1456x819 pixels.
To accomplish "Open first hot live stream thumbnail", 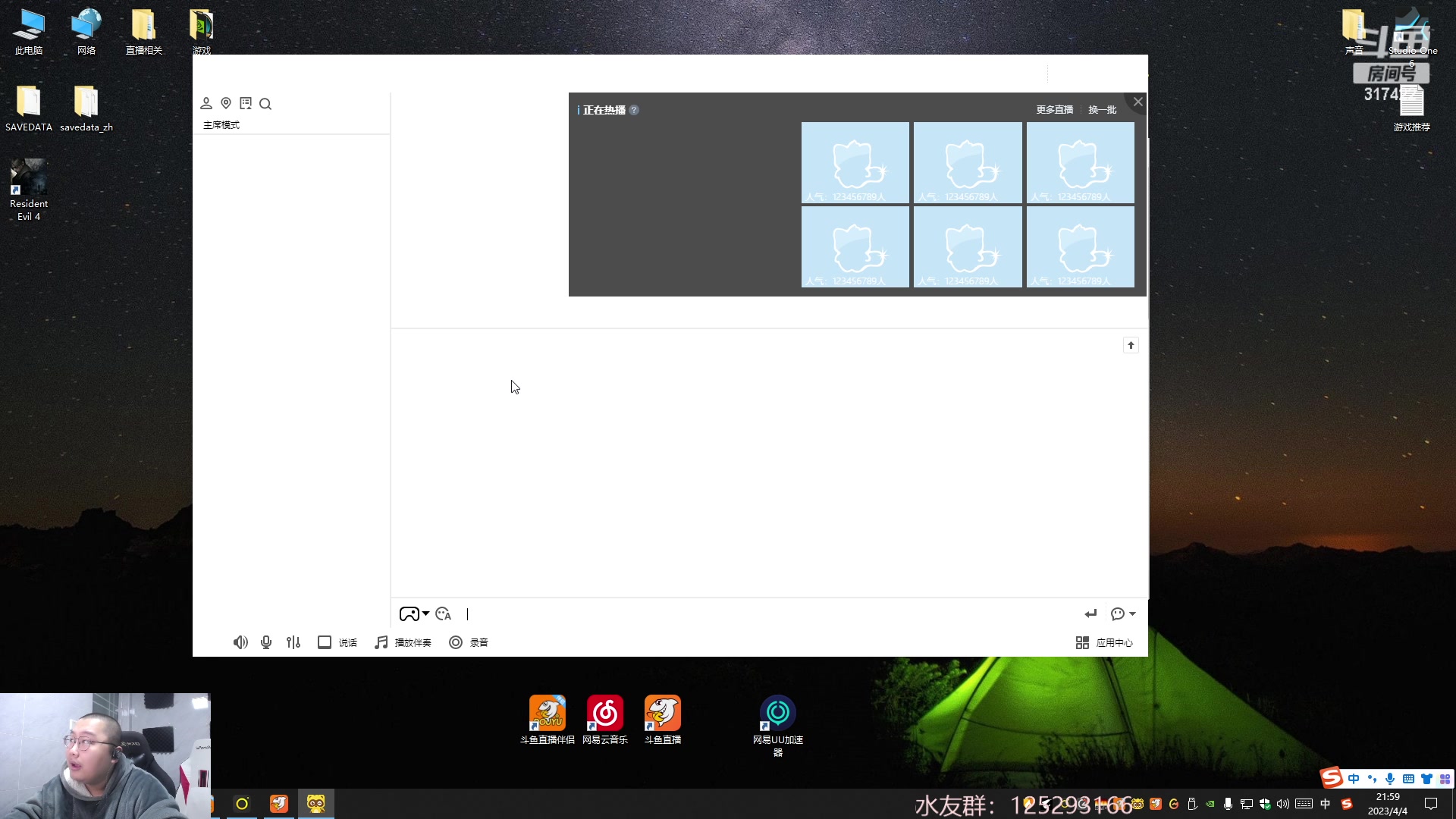I will point(855,162).
